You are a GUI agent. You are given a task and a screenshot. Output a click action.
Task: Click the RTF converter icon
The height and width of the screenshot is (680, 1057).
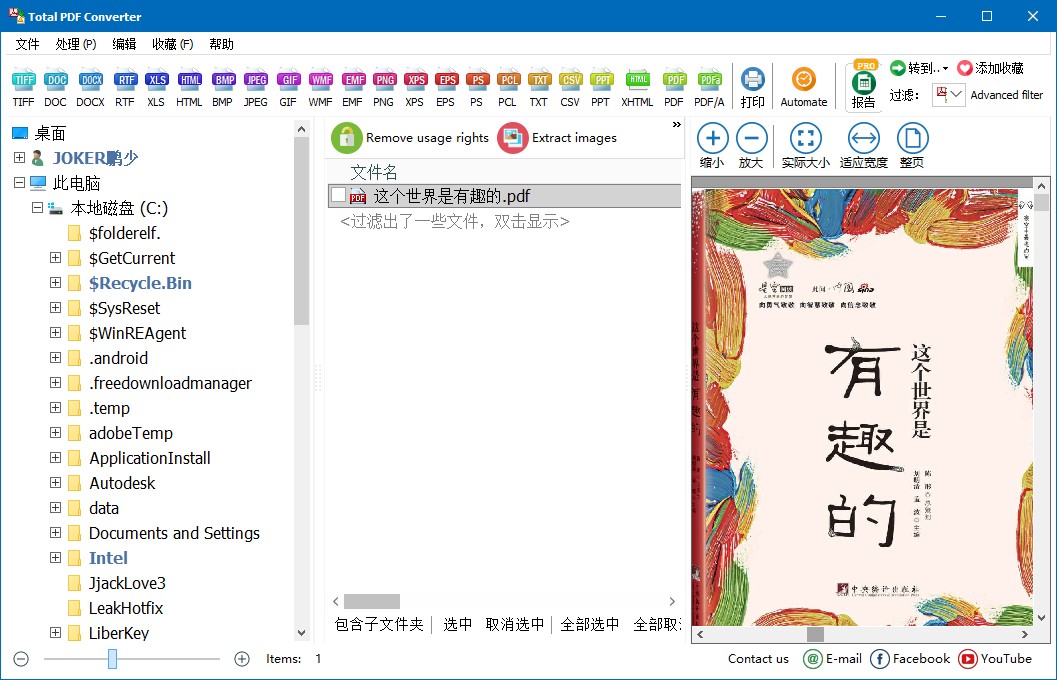(x=125, y=88)
